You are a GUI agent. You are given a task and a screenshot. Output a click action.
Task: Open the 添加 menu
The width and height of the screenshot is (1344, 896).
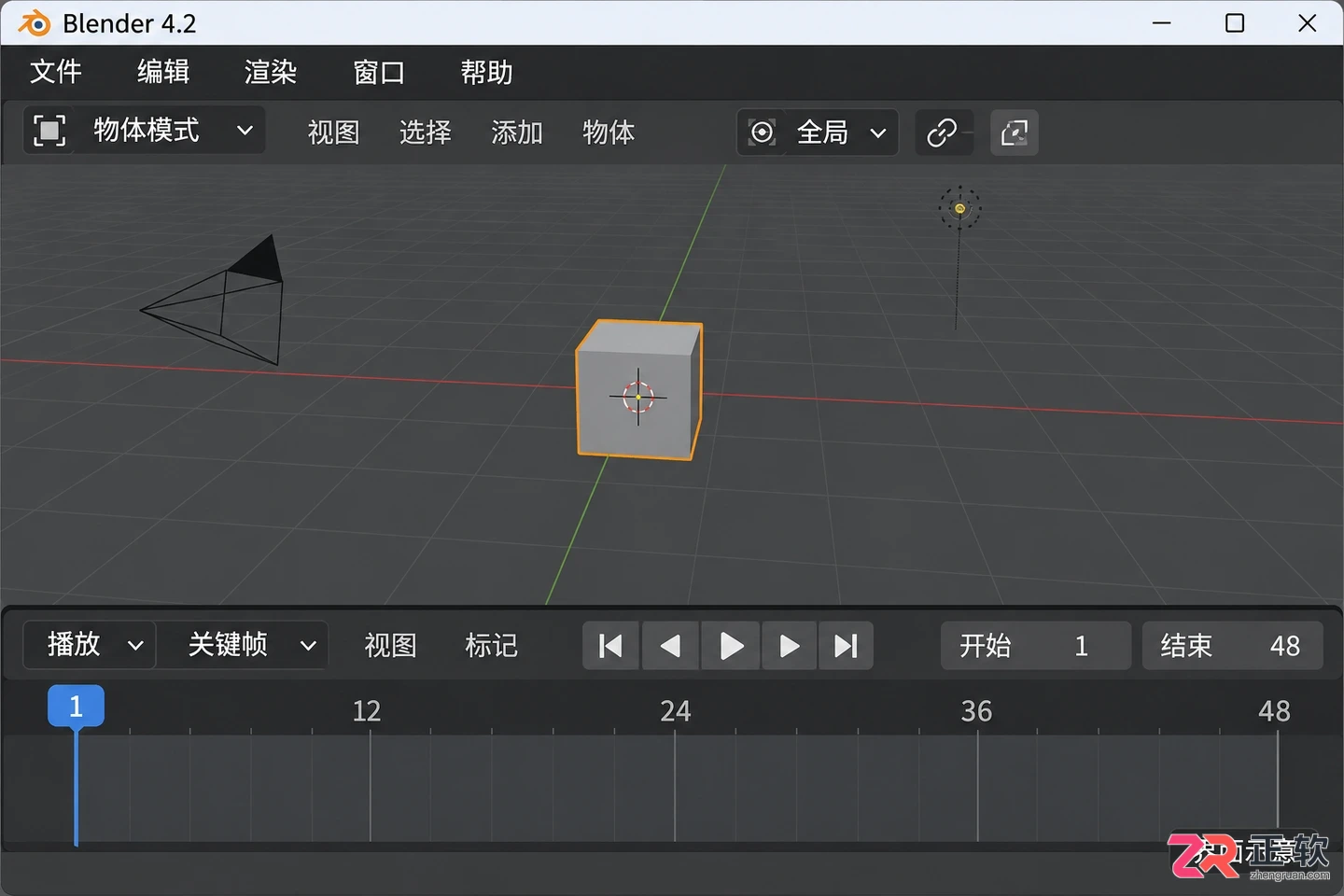517,133
